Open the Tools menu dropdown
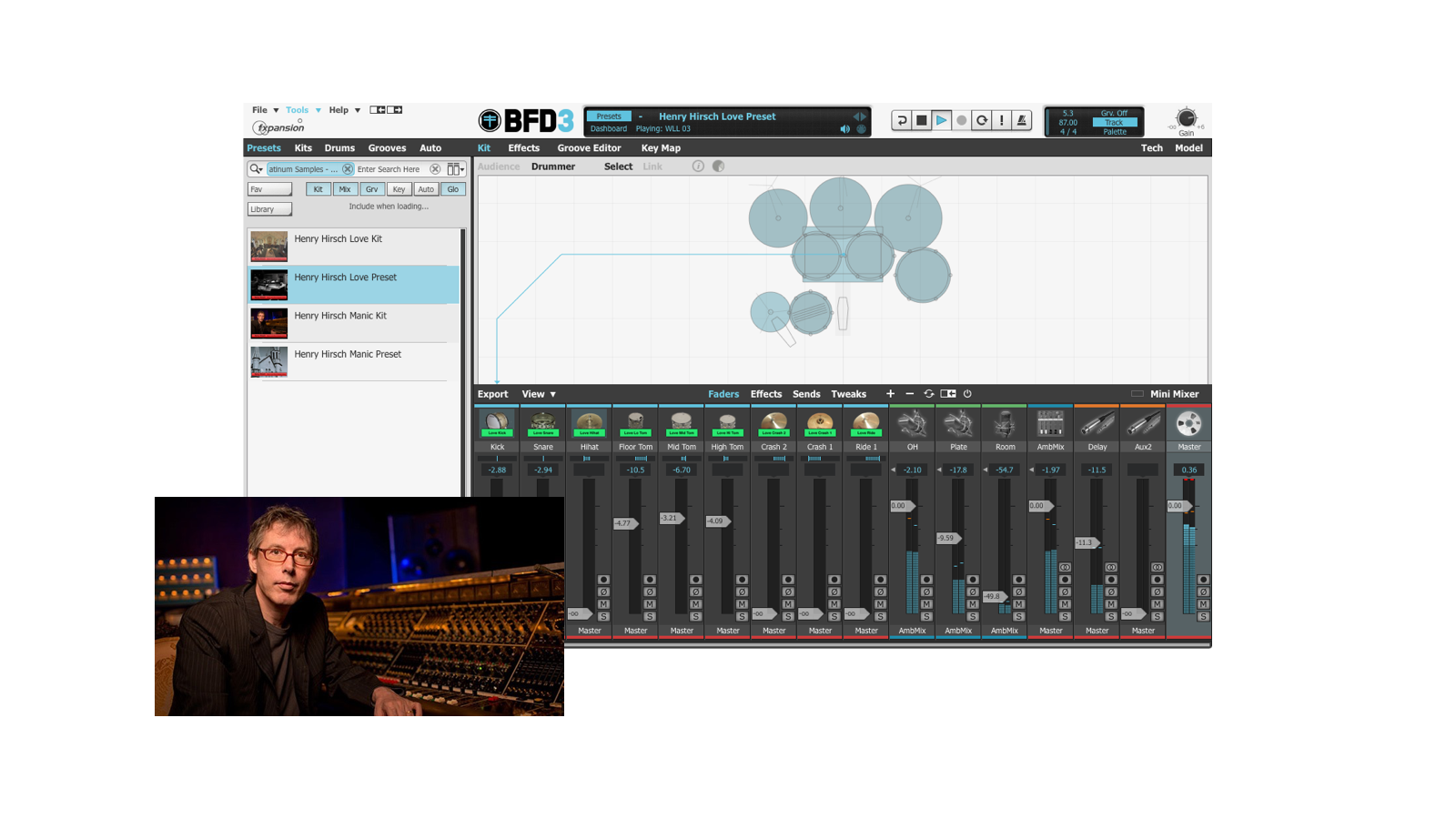 tap(304, 110)
